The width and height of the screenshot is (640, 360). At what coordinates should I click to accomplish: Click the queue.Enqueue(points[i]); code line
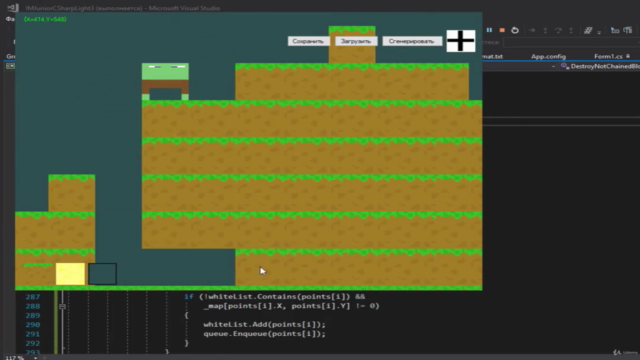tap(264, 334)
